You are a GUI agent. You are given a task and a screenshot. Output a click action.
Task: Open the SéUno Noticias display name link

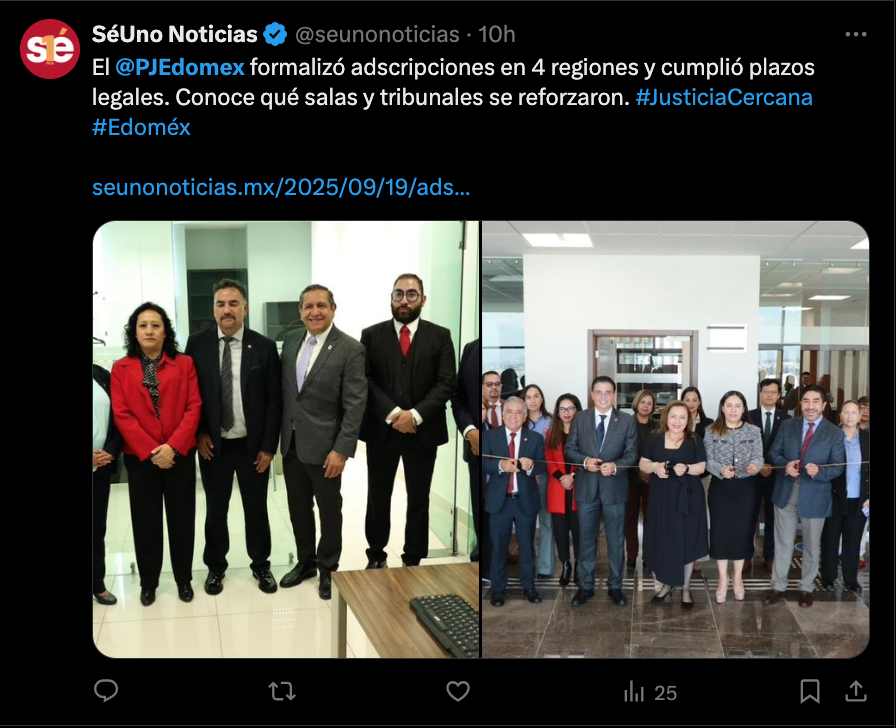(x=174, y=34)
